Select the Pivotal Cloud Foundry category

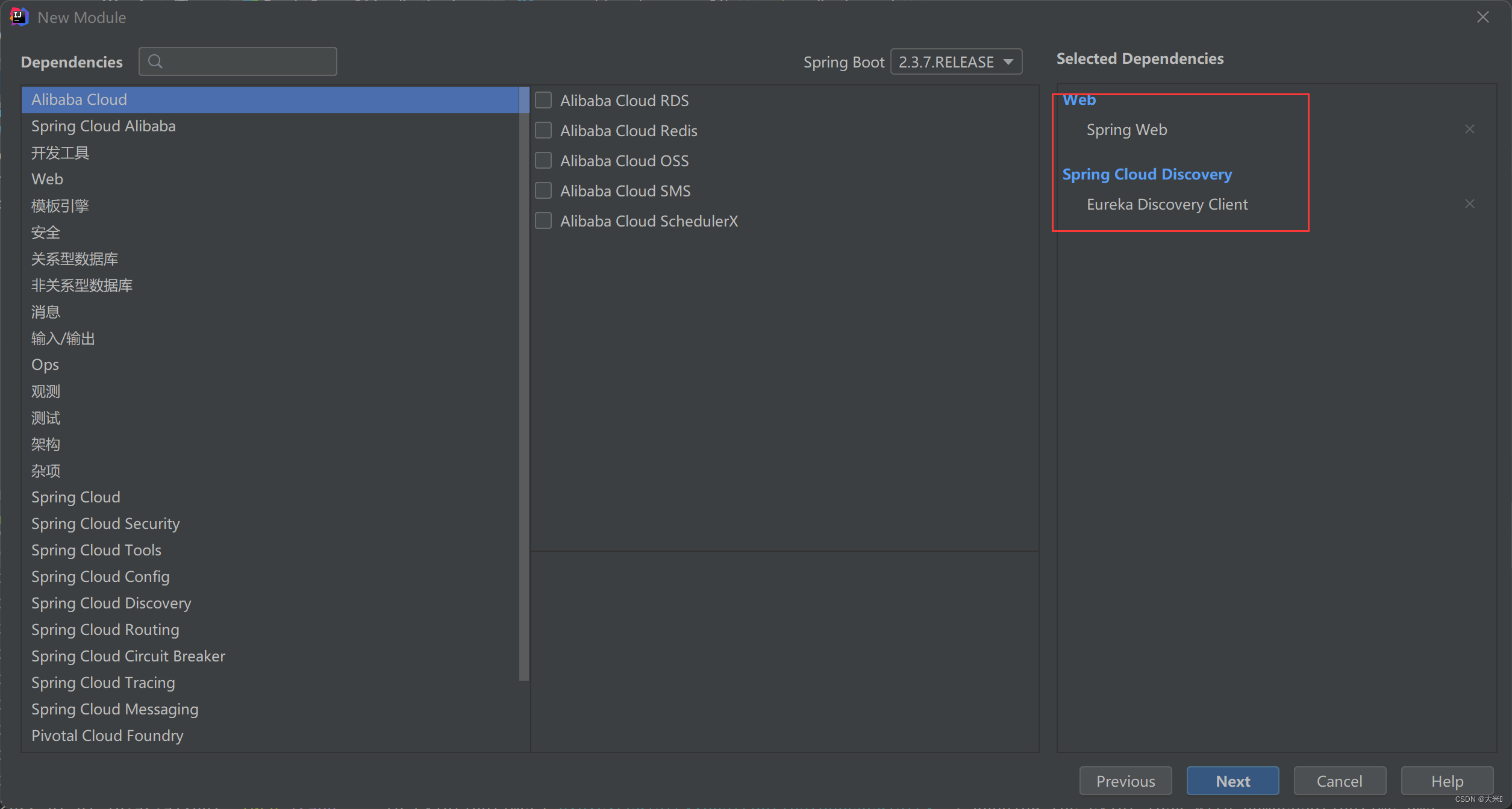(x=270, y=736)
